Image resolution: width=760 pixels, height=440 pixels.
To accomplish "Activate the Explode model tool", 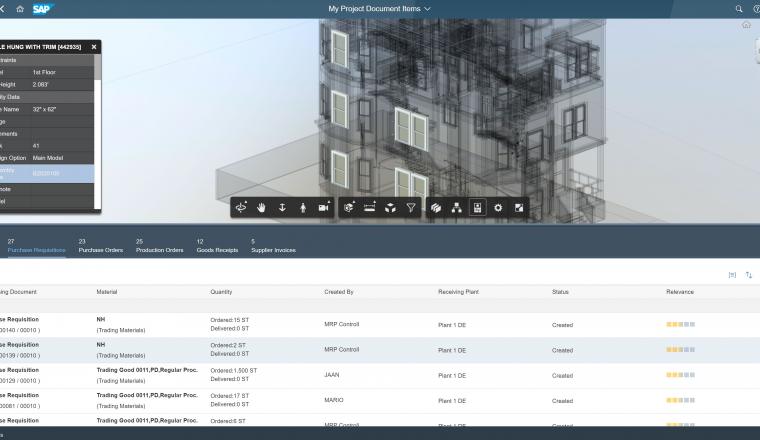I will coord(390,208).
